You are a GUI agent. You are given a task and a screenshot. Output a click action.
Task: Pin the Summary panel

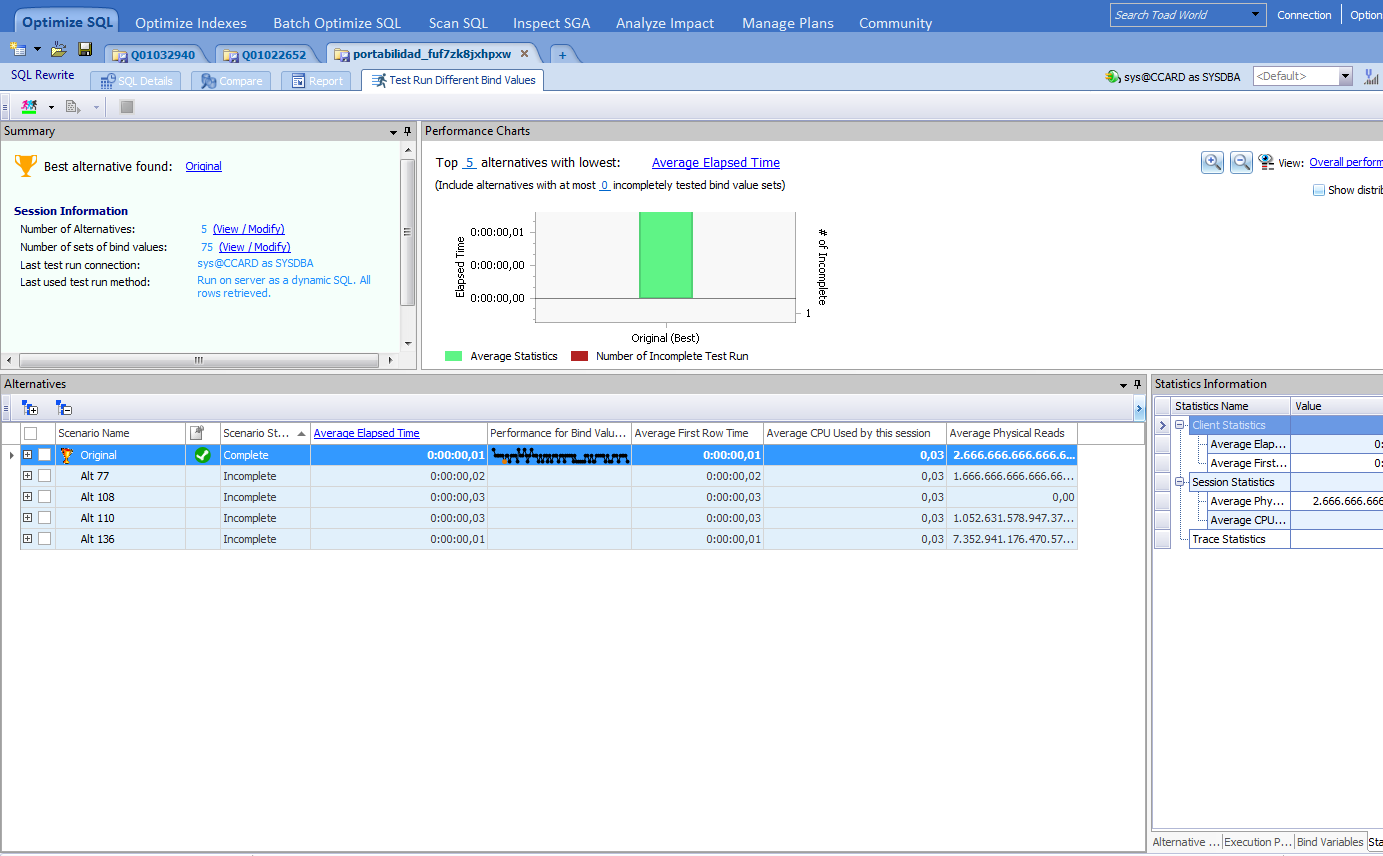tap(408, 131)
